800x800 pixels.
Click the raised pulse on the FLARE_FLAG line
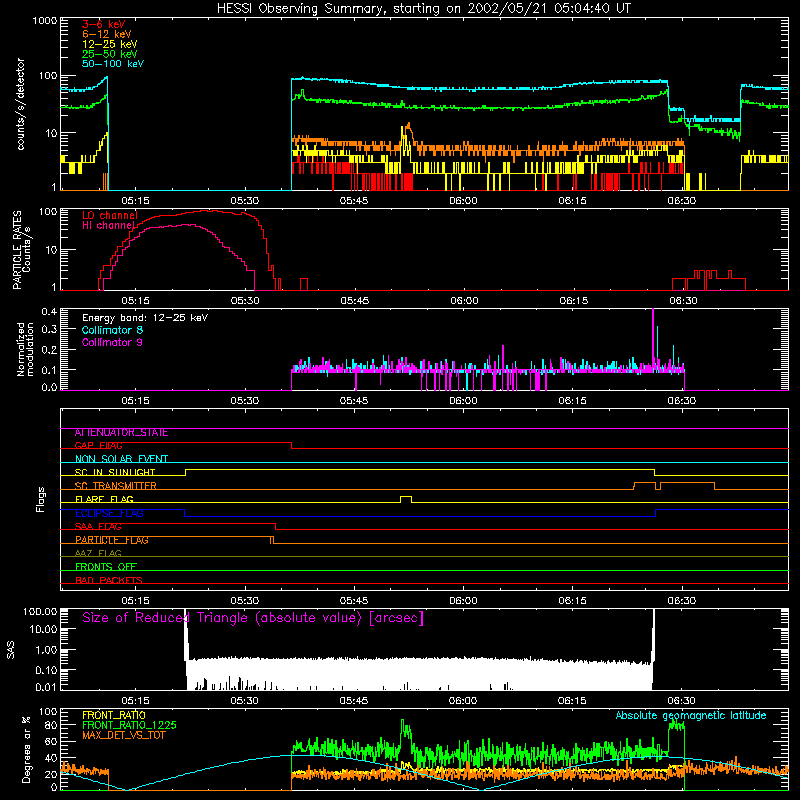click(x=406, y=499)
